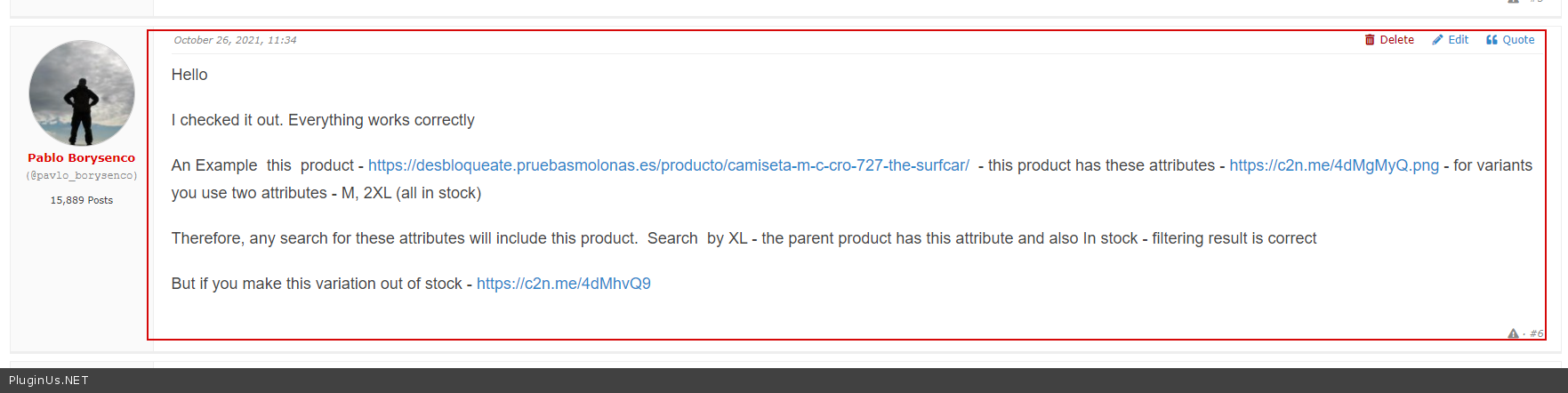Click the 15,889 Posts count

(81, 200)
